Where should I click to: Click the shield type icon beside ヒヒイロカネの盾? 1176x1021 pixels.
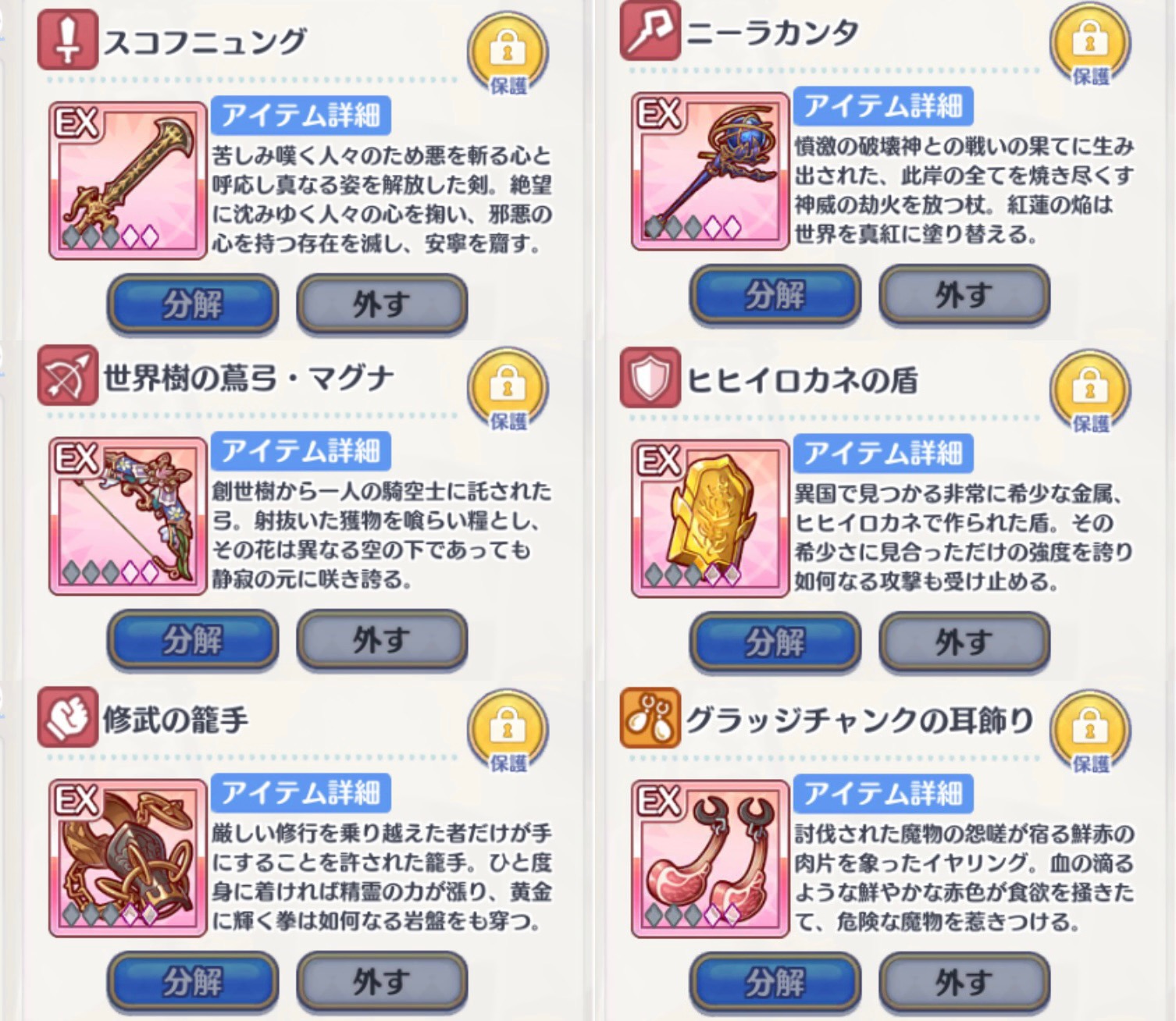(650, 378)
